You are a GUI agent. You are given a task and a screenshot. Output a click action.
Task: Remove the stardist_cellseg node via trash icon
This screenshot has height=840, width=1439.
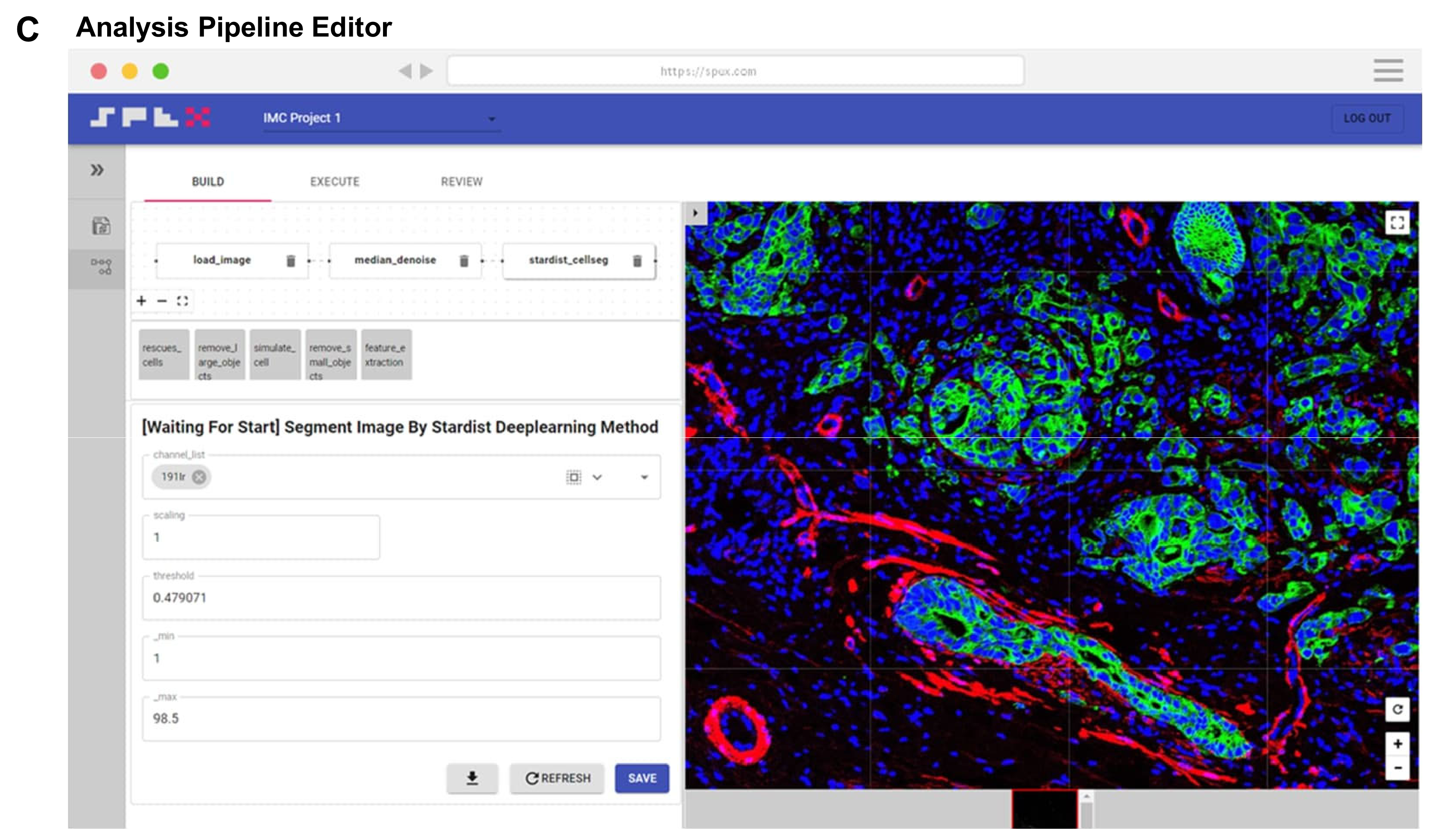637,261
